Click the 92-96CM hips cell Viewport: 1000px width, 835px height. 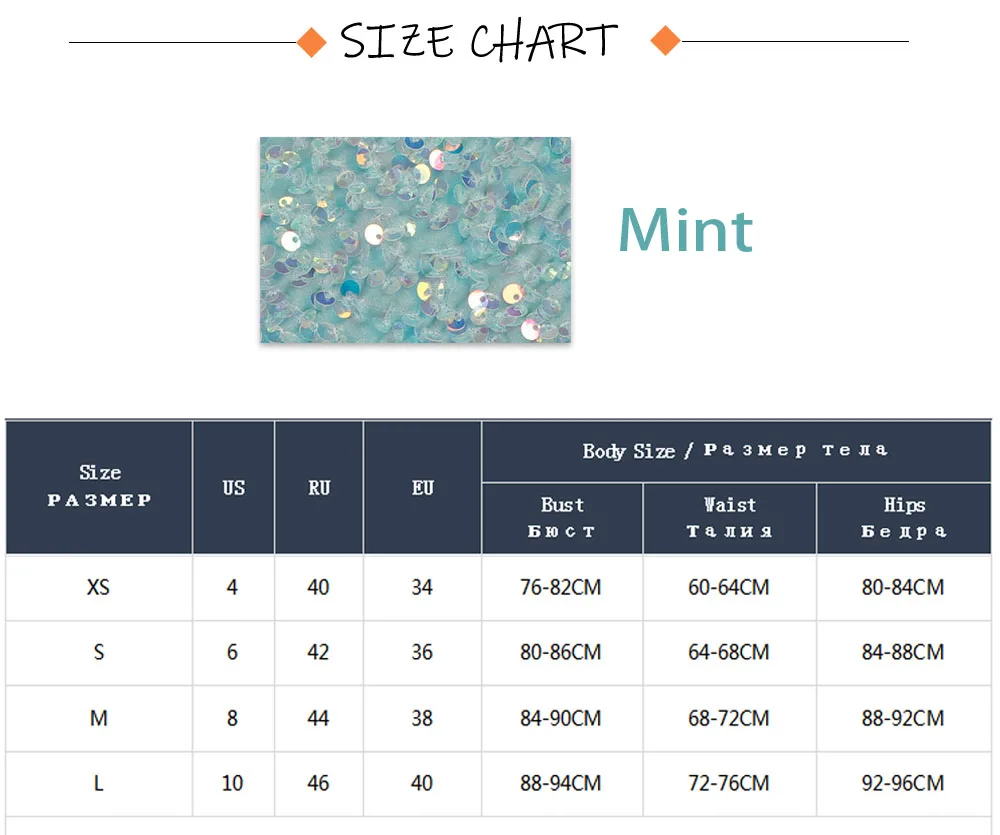(x=903, y=783)
